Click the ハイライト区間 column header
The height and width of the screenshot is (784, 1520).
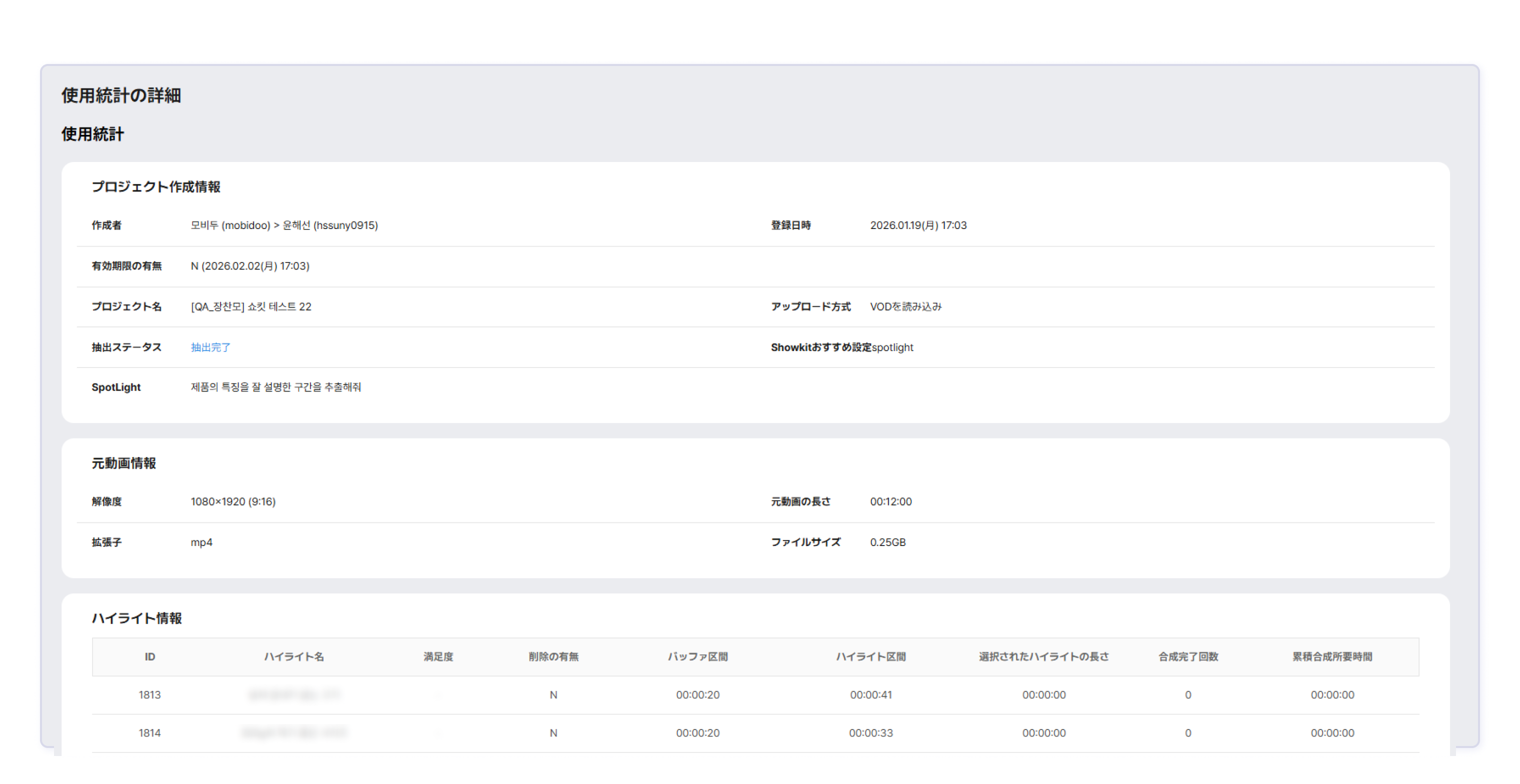(x=870, y=656)
